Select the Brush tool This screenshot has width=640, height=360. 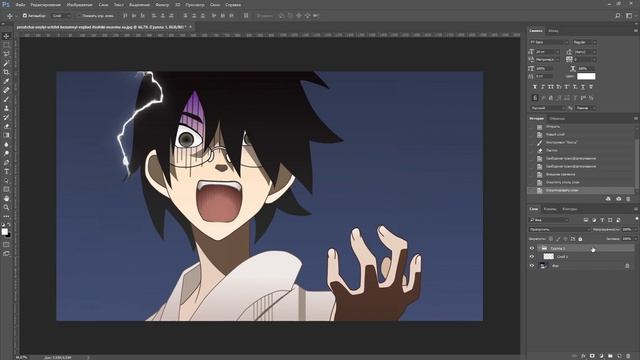pyautogui.click(x=6, y=99)
